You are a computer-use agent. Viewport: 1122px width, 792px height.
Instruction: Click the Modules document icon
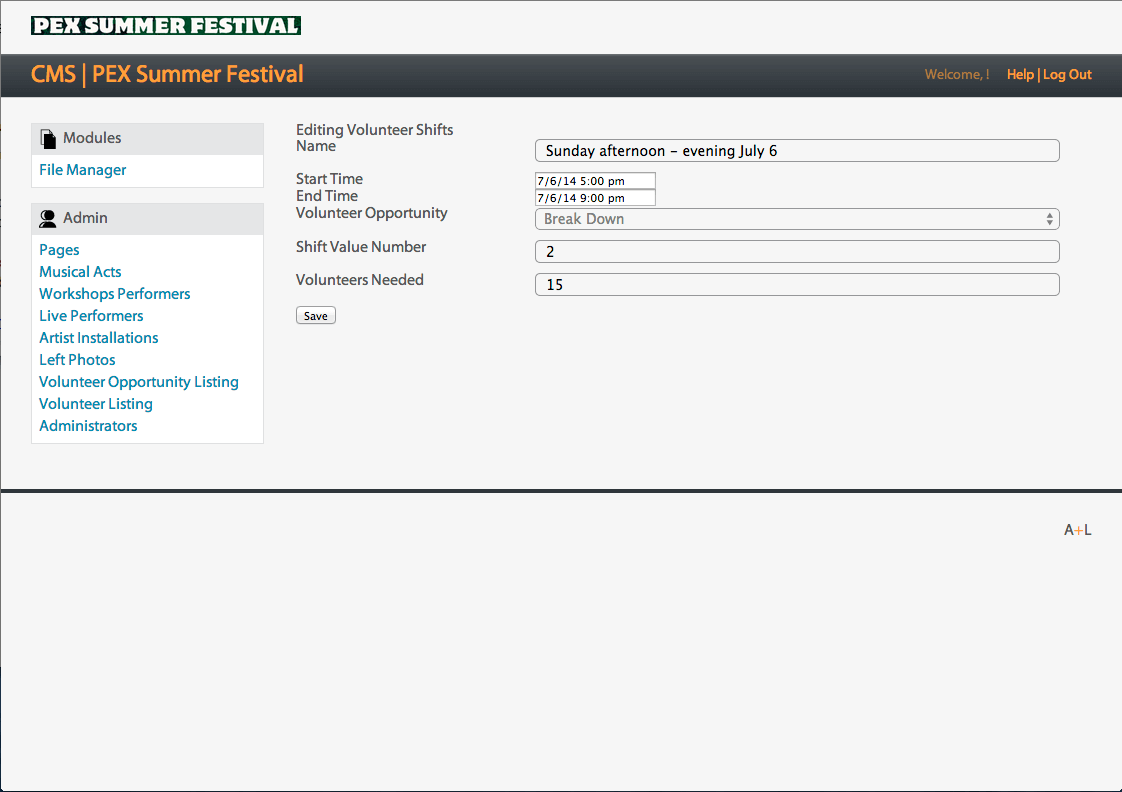coord(47,138)
